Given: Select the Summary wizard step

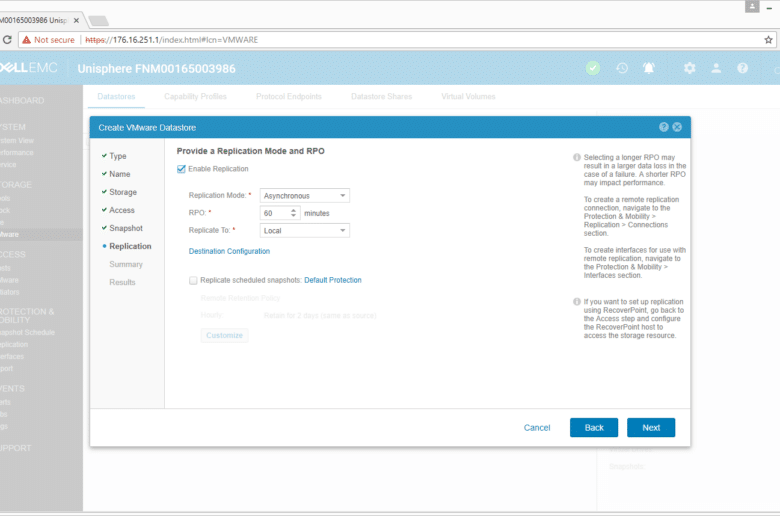Looking at the screenshot, I should [126, 264].
